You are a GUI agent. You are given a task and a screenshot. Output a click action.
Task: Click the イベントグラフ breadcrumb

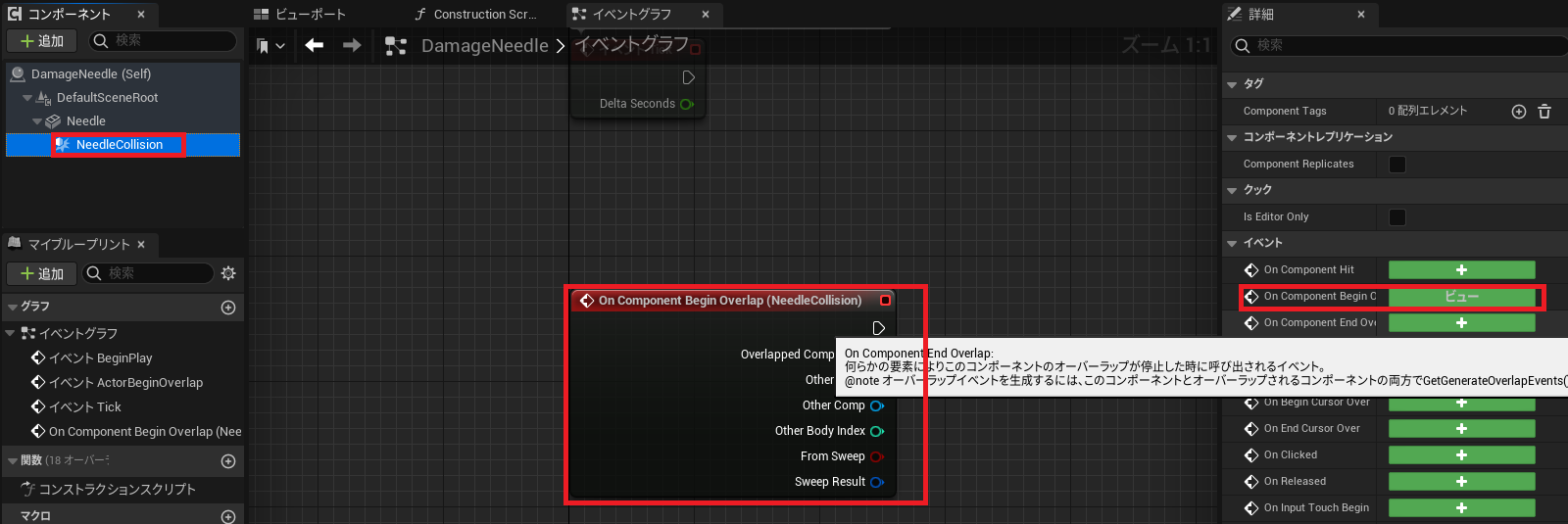(x=632, y=45)
